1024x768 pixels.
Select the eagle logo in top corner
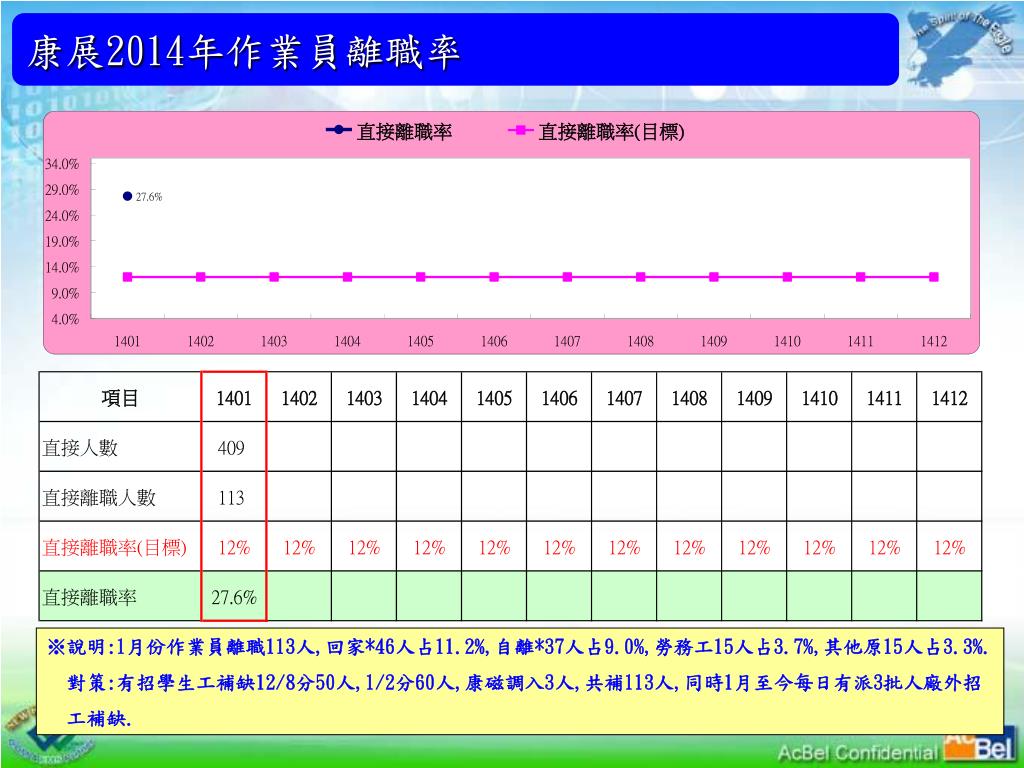tap(959, 45)
